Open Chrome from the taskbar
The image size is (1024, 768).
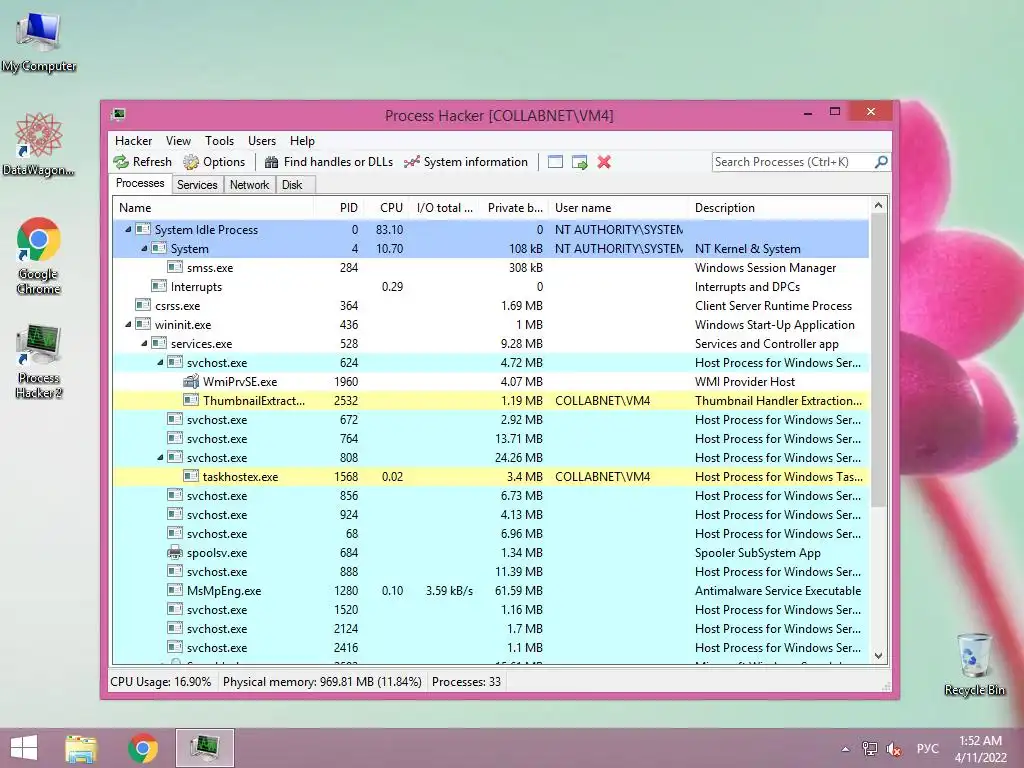[143, 748]
